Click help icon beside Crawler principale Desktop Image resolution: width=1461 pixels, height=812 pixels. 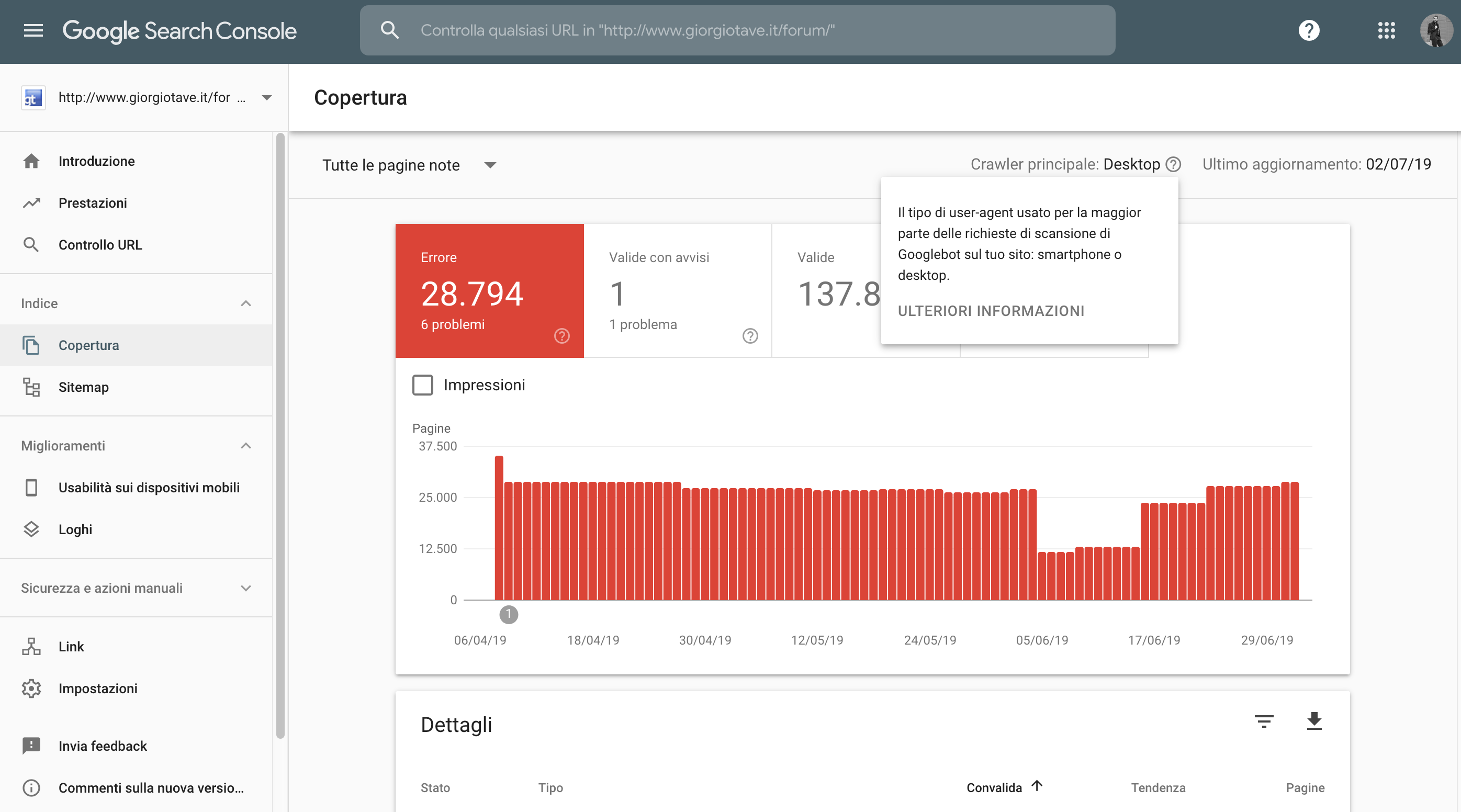point(1173,164)
